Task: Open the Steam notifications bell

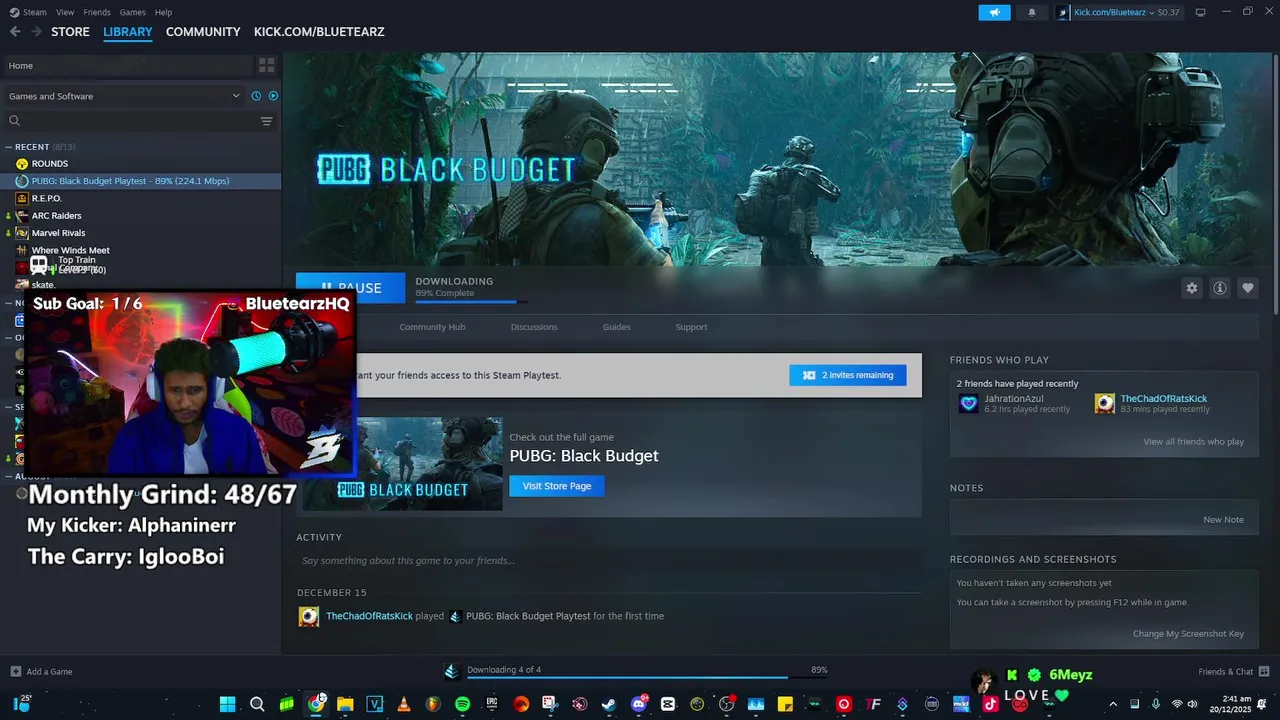Action: 1032,12
